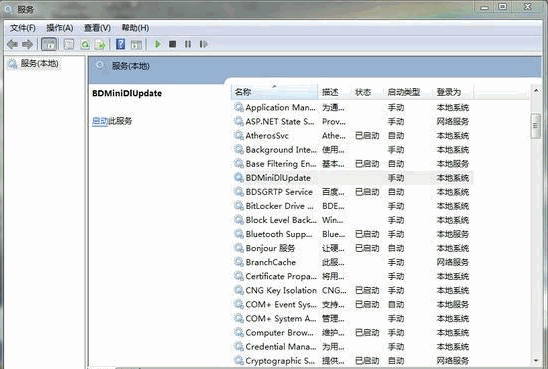Click gear icon beside Application Man... service
The height and width of the screenshot is (369, 548).
tap(239, 107)
